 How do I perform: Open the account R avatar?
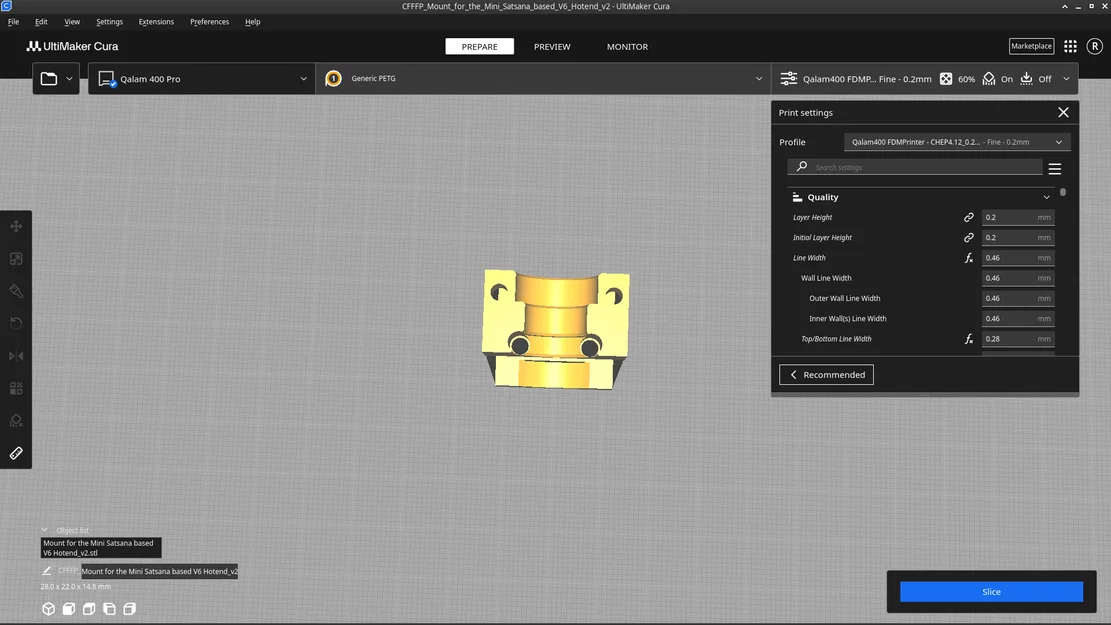click(x=1095, y=46)
